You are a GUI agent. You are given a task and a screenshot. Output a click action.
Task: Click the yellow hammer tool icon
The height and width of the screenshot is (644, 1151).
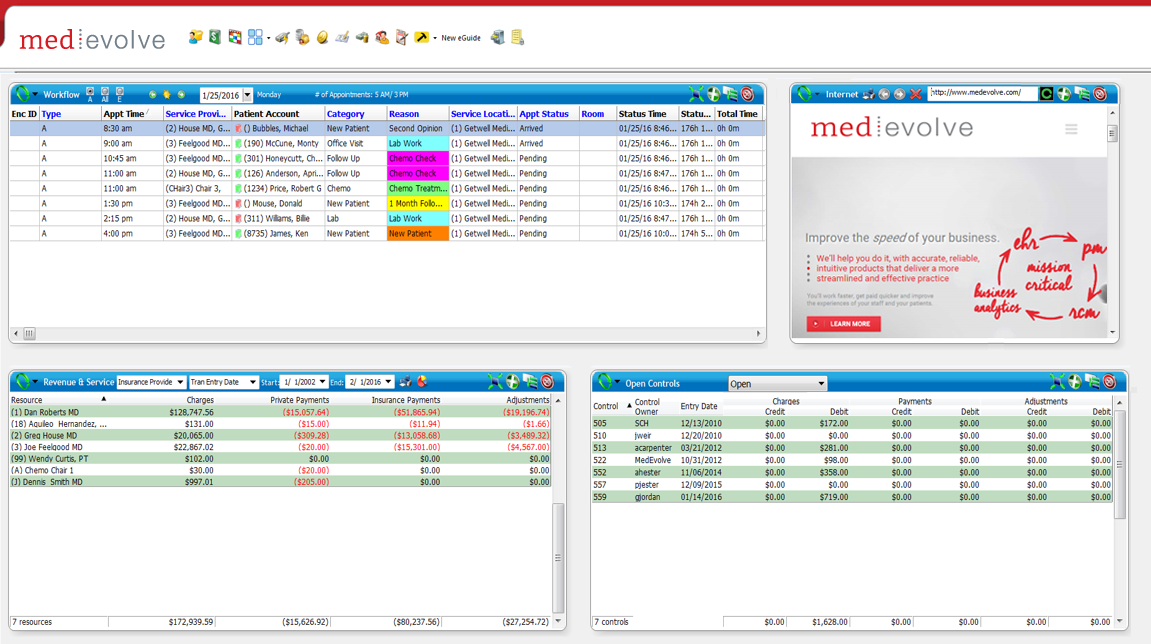[x=421, y=37]
